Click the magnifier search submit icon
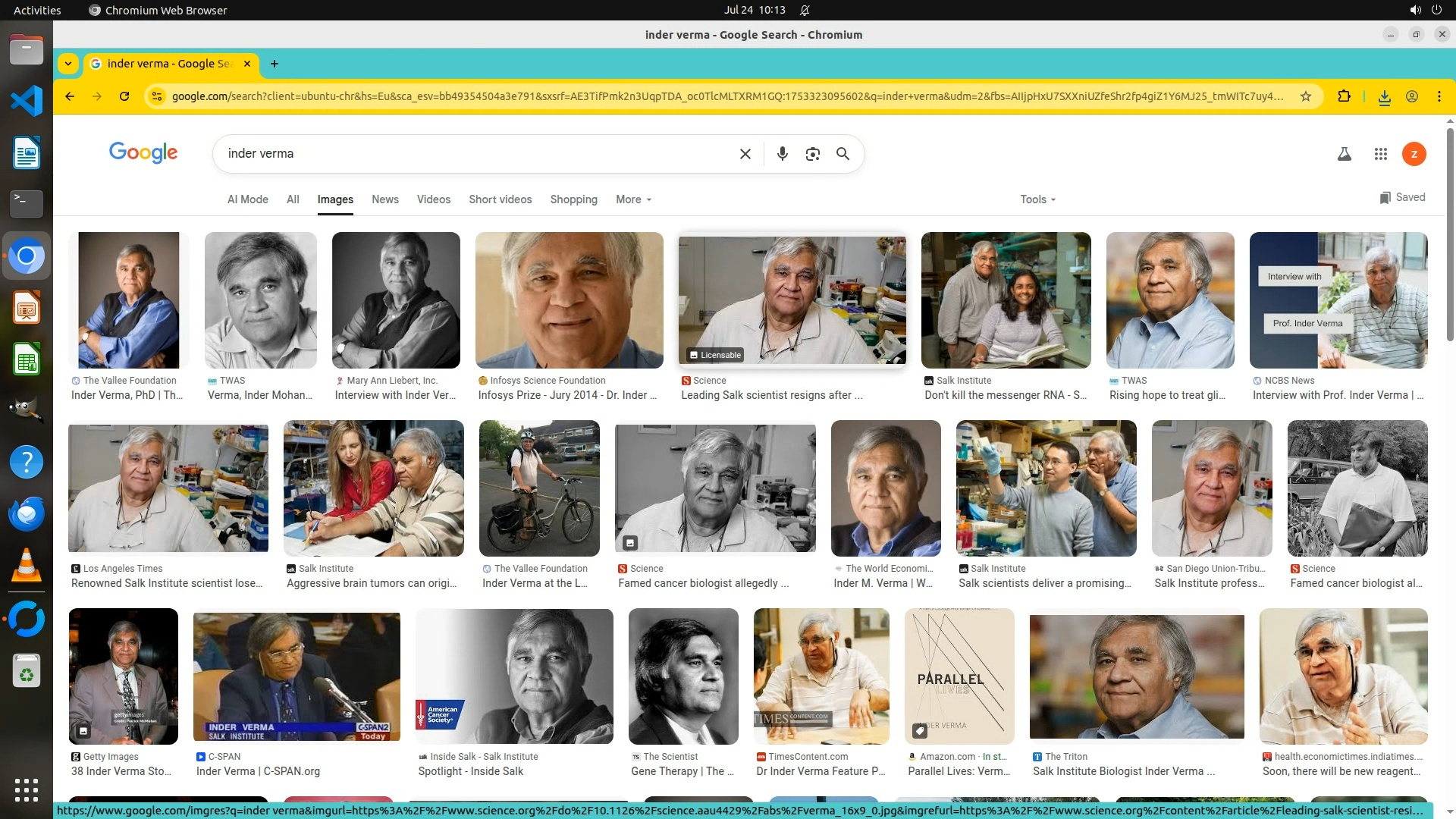 pos(843,154)
